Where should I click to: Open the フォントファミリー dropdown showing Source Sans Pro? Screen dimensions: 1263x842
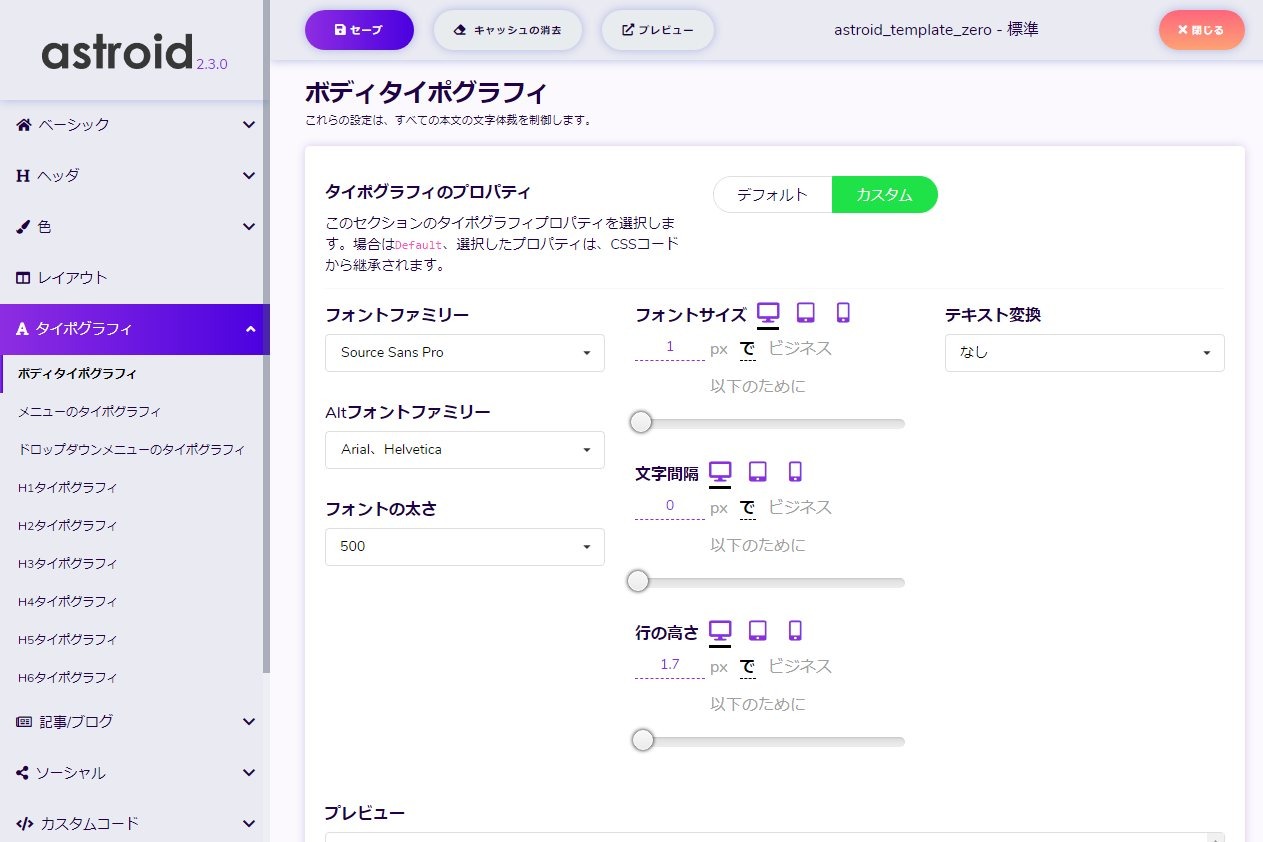464,353
